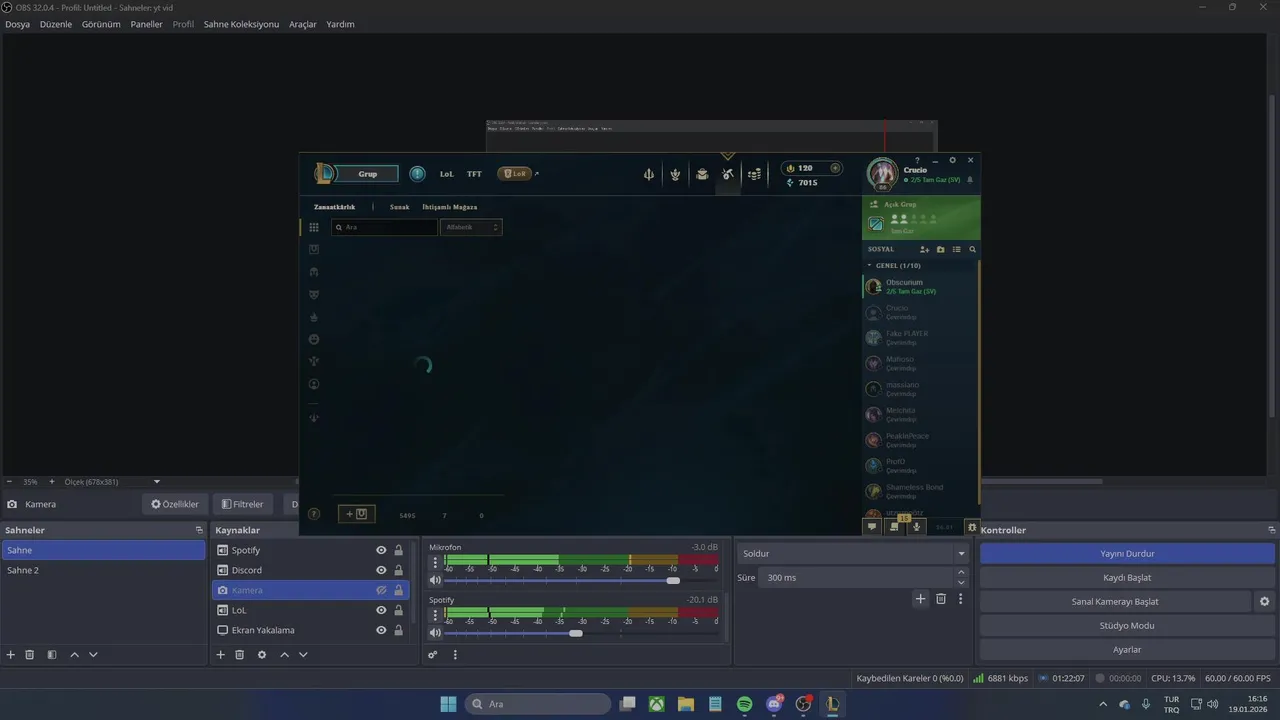
Task: Decrease Süre duration with down arrow
Action: pyautogui.click(x=962, y=583)
